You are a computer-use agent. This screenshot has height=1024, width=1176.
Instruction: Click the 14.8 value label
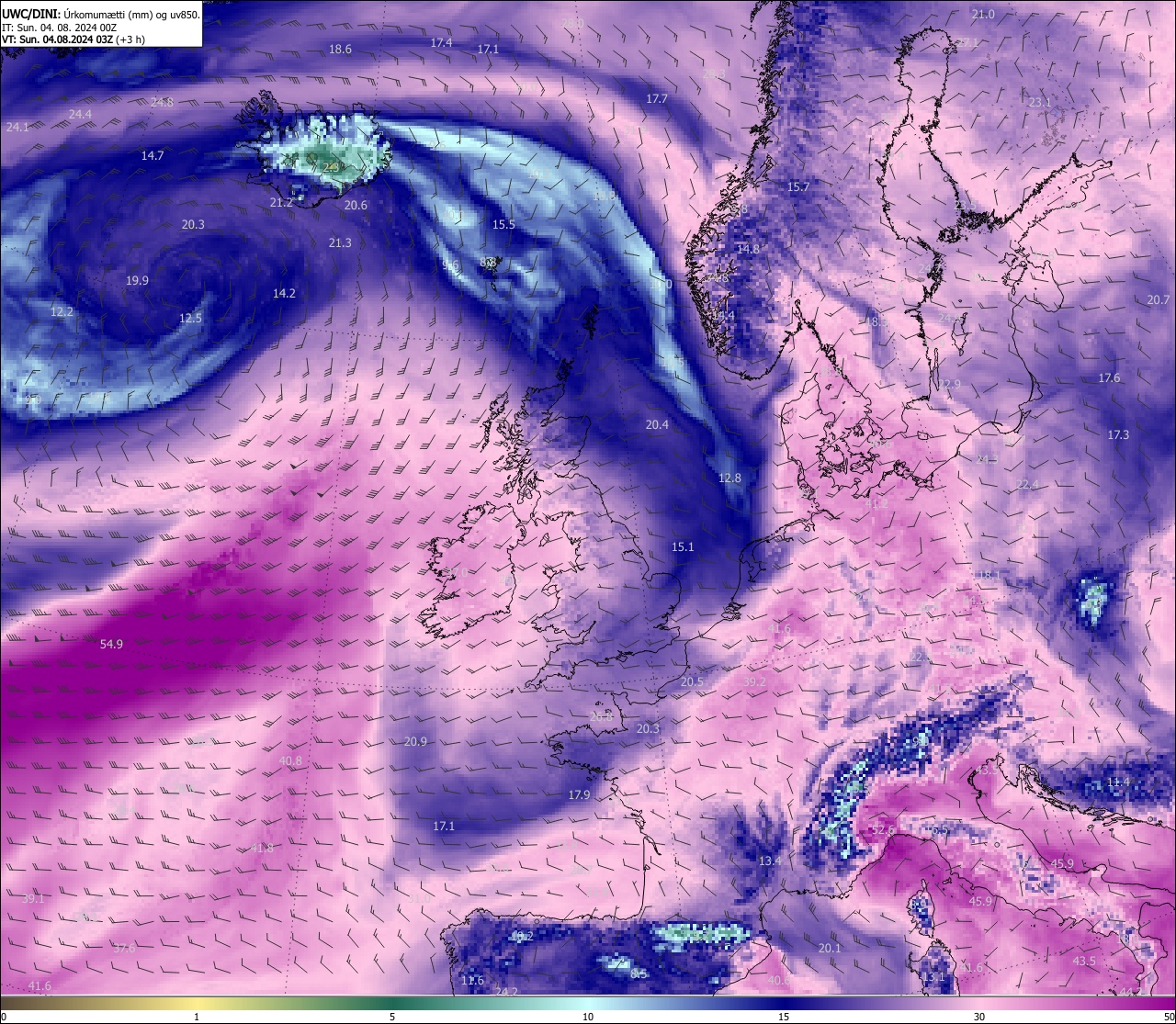tap(749, 250)
